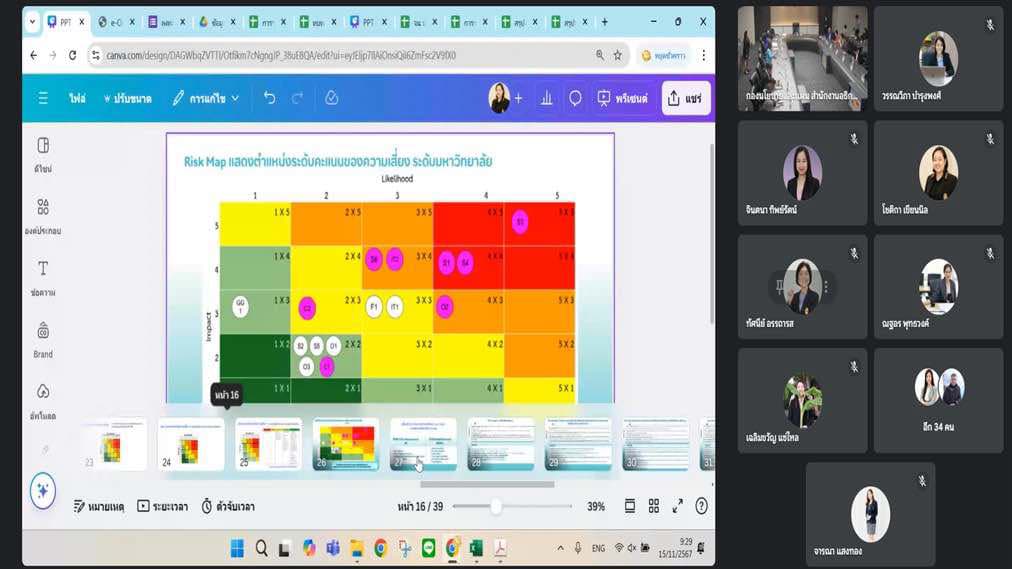
Task: Open the Elements panel in the sidebar
Action: tap(43, 214)
